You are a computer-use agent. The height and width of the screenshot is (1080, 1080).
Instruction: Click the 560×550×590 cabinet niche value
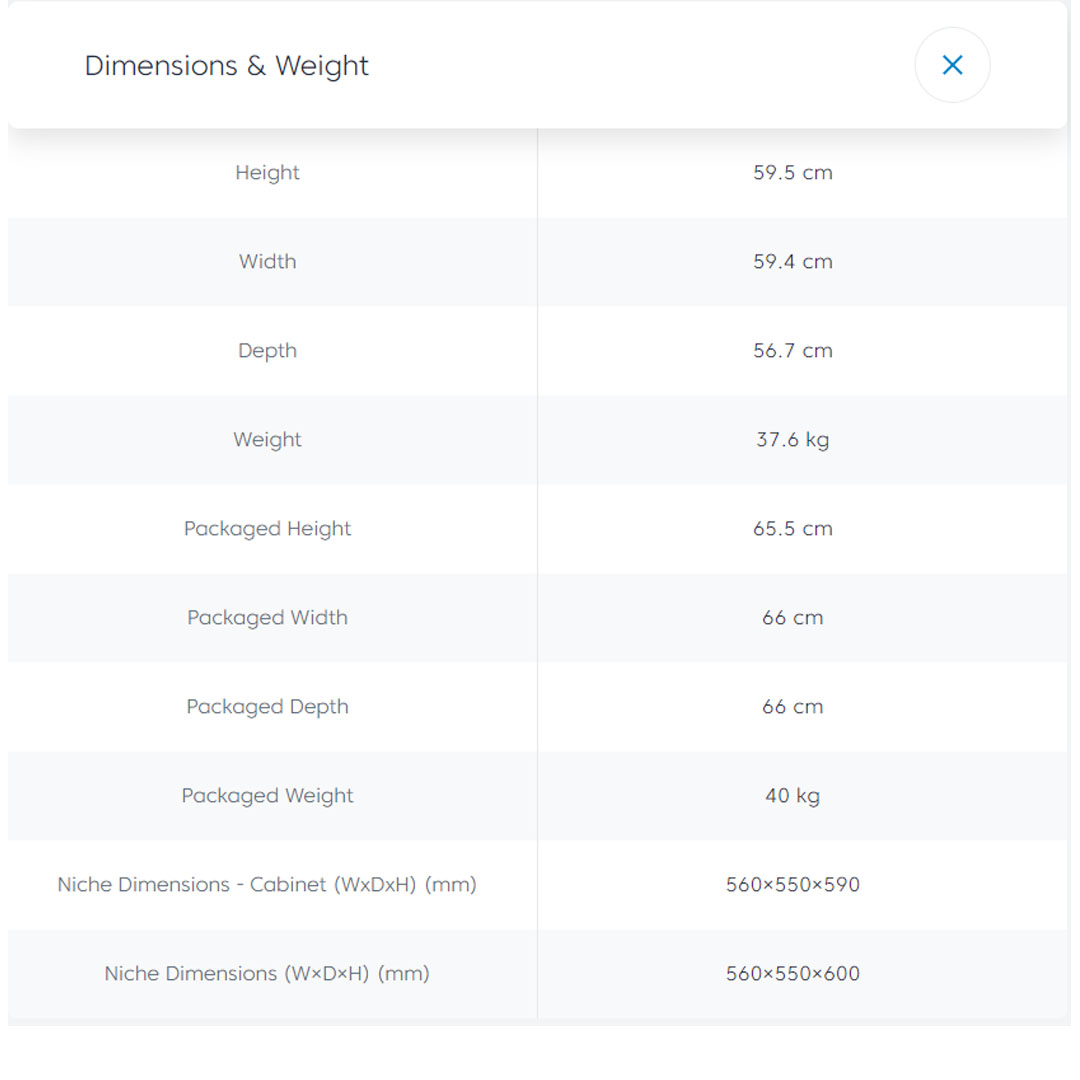792,884
